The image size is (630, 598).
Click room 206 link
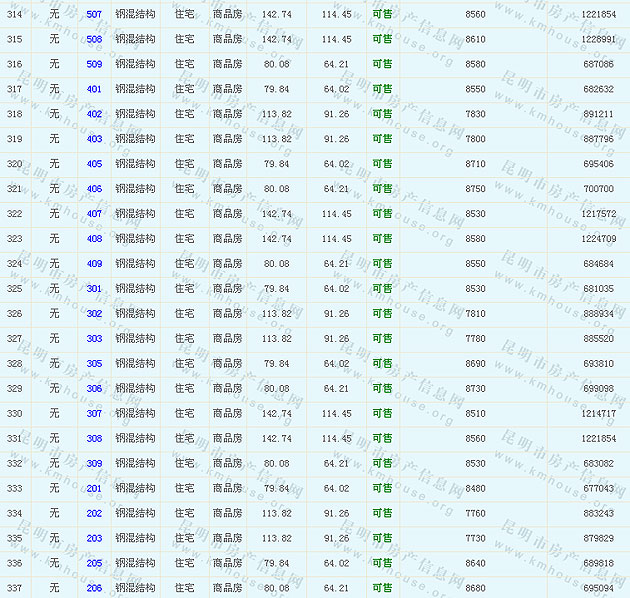point(94,589)
